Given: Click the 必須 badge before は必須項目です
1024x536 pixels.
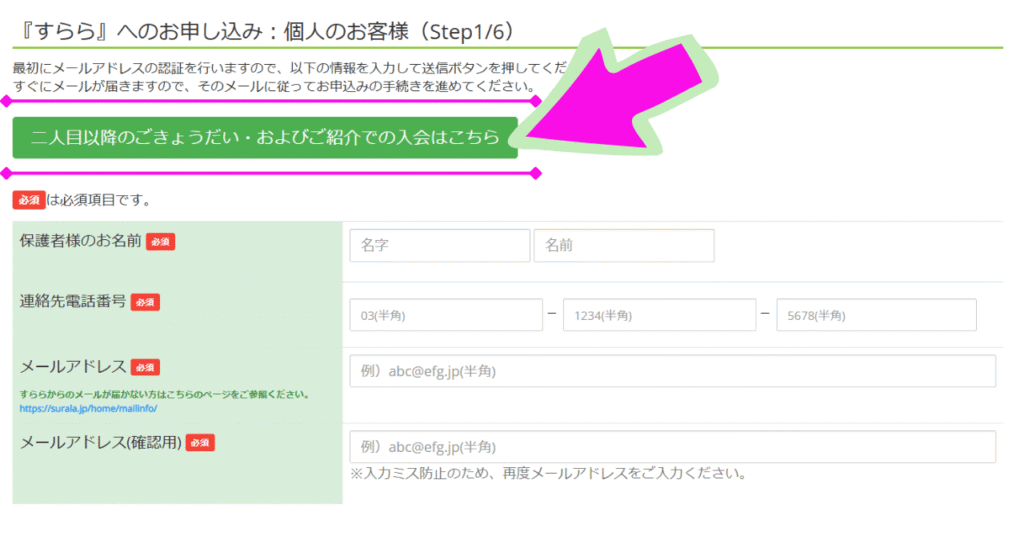Looking at the screenshot, I should pos(28,200).
